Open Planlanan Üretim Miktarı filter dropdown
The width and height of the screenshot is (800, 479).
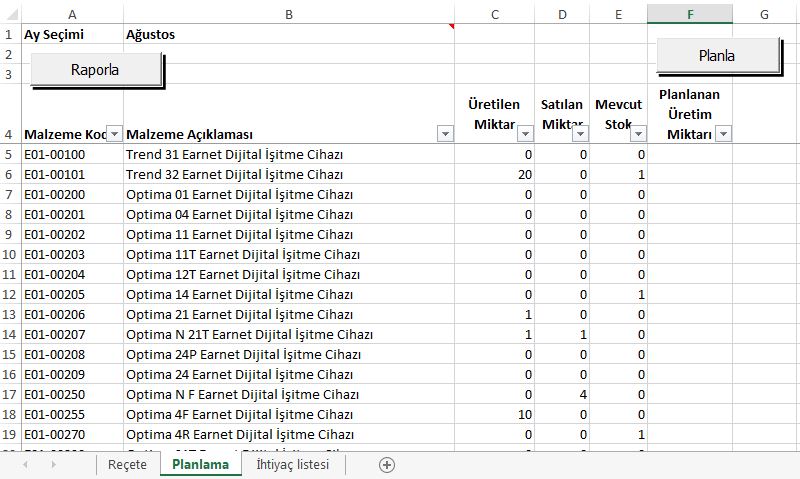point(723,134)
